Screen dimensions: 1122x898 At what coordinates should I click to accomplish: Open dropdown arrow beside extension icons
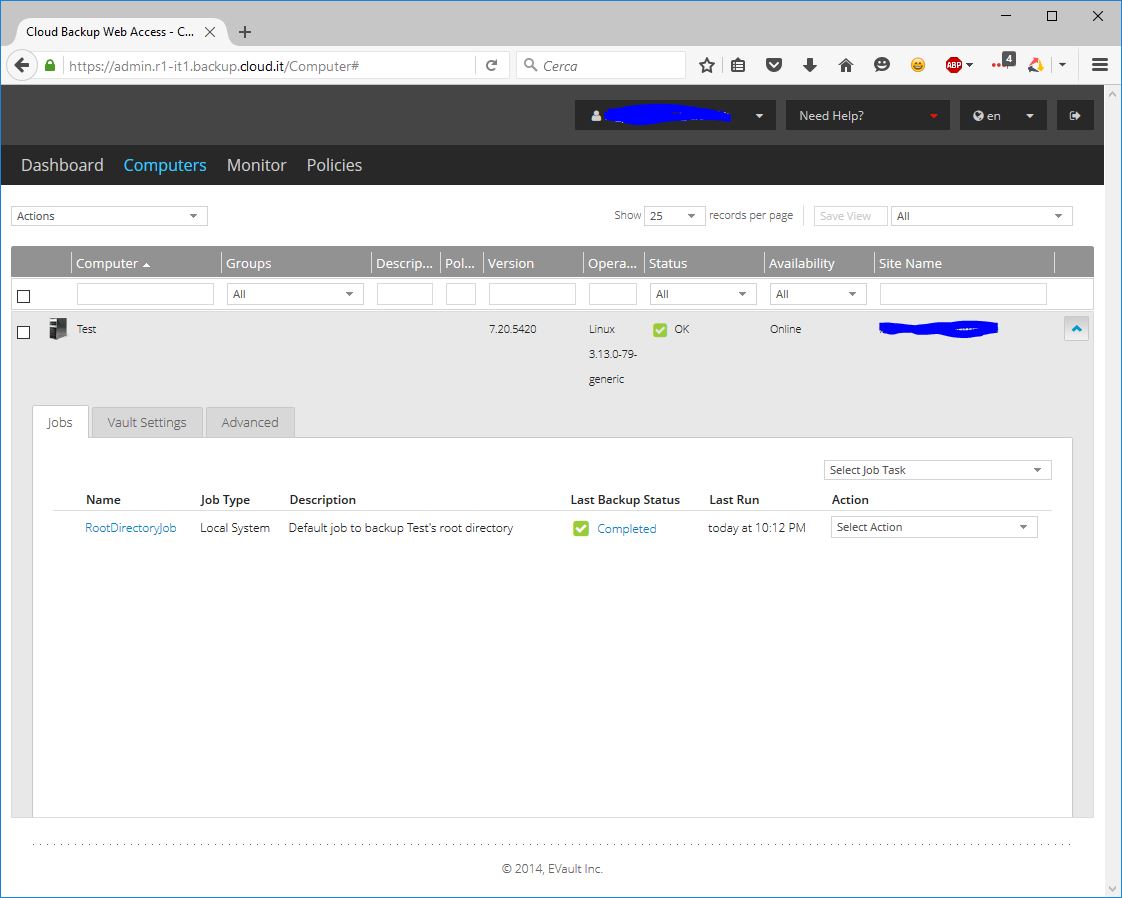pos(1063,65)
